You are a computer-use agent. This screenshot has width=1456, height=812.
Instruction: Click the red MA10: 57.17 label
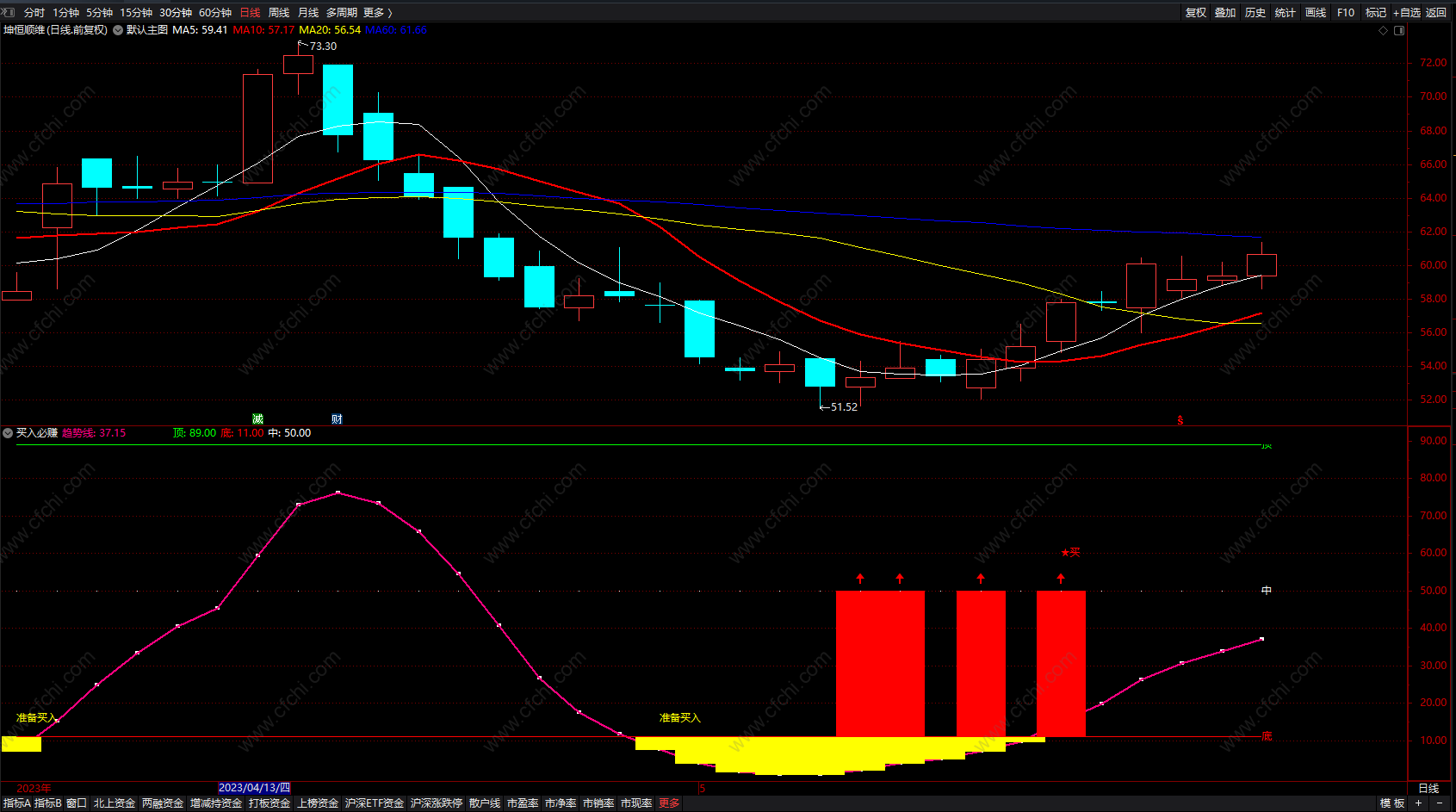[263, 30]
